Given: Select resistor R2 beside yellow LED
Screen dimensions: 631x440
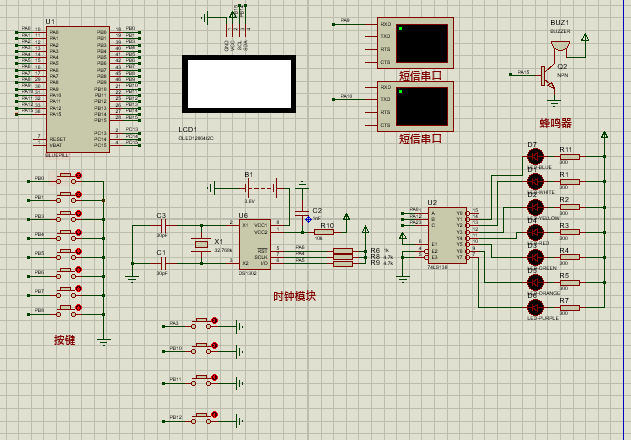Looking at the screenshot, I should (570, 207).
